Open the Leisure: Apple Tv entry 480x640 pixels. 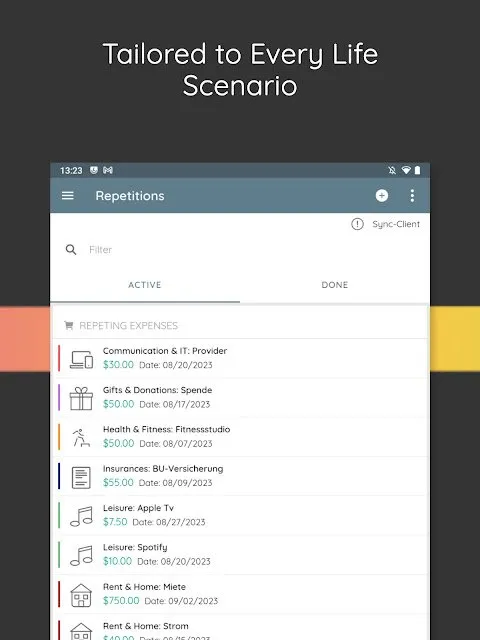tap(241, 515)
